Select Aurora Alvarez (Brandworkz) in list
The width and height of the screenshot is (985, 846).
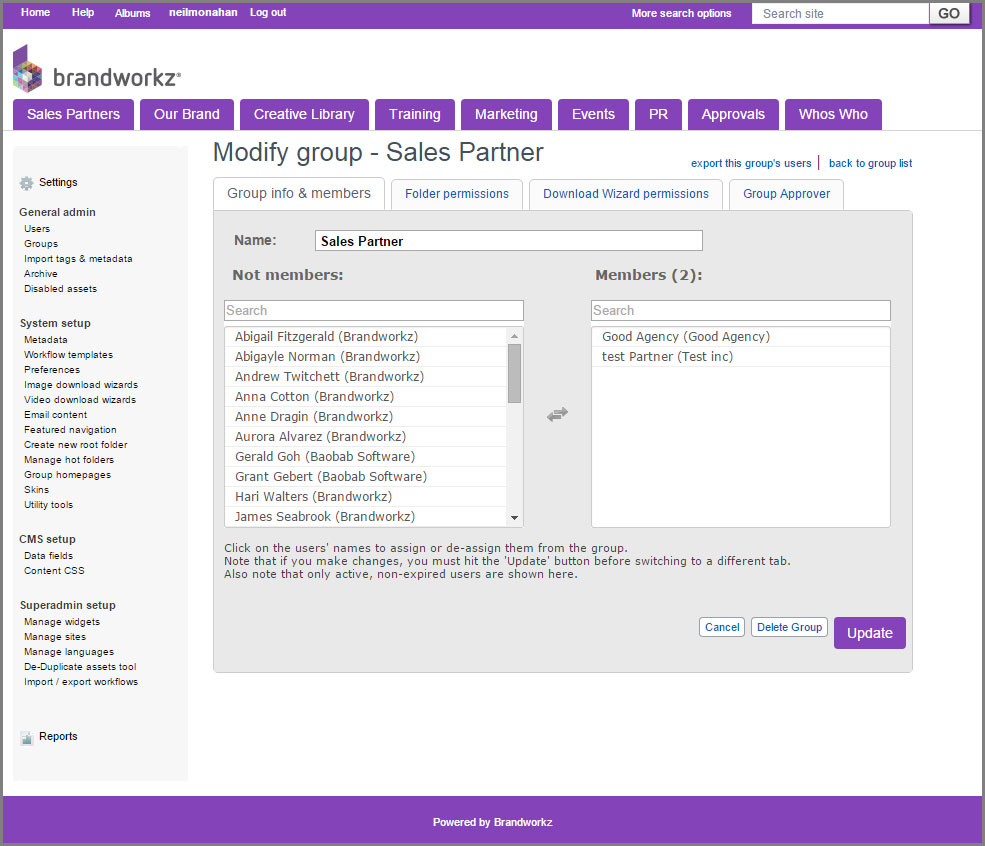click(x=366, y=437)
